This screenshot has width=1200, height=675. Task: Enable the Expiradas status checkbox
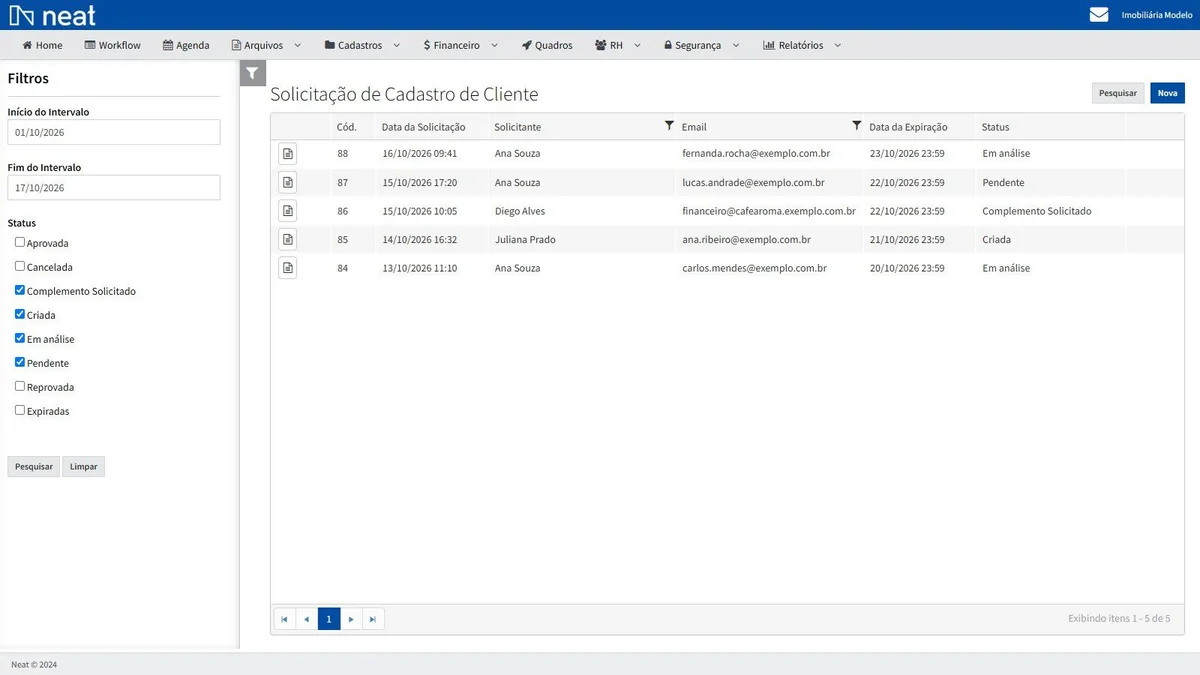click(20, 410)
